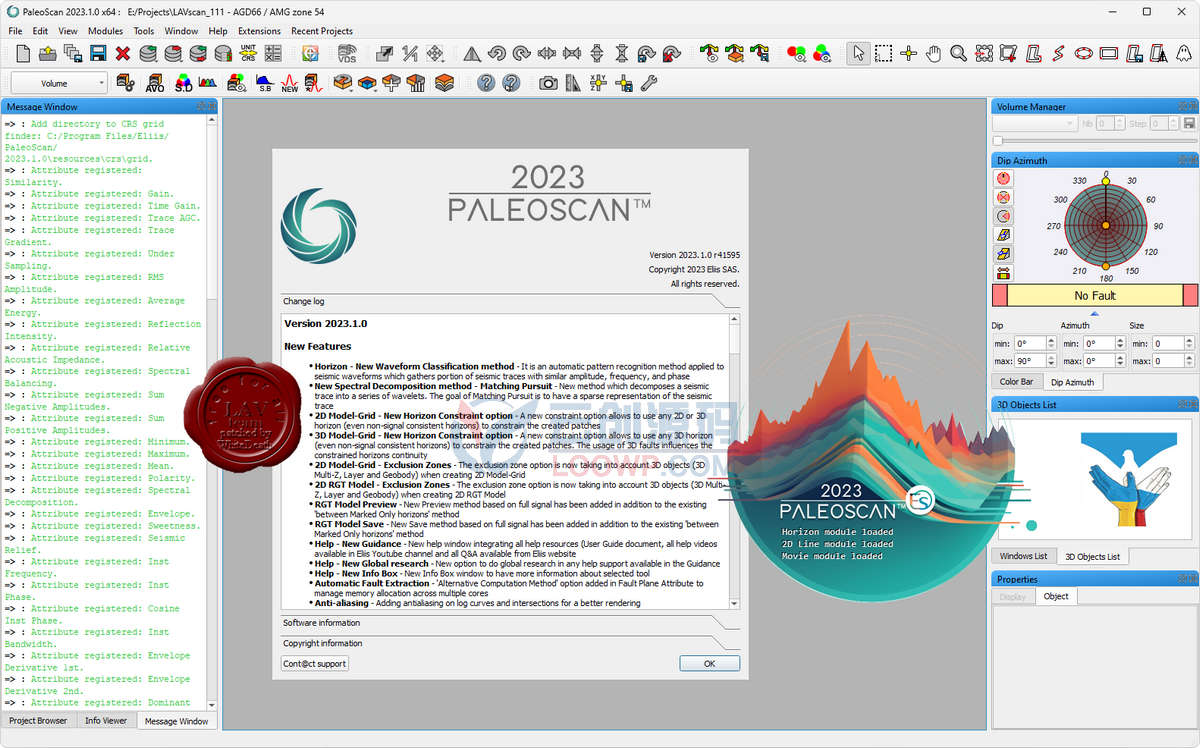Click the S.B spectral balancing icon
This screenshot has width=1200, height=748.
pyautogui.click(x=264, y=83)
